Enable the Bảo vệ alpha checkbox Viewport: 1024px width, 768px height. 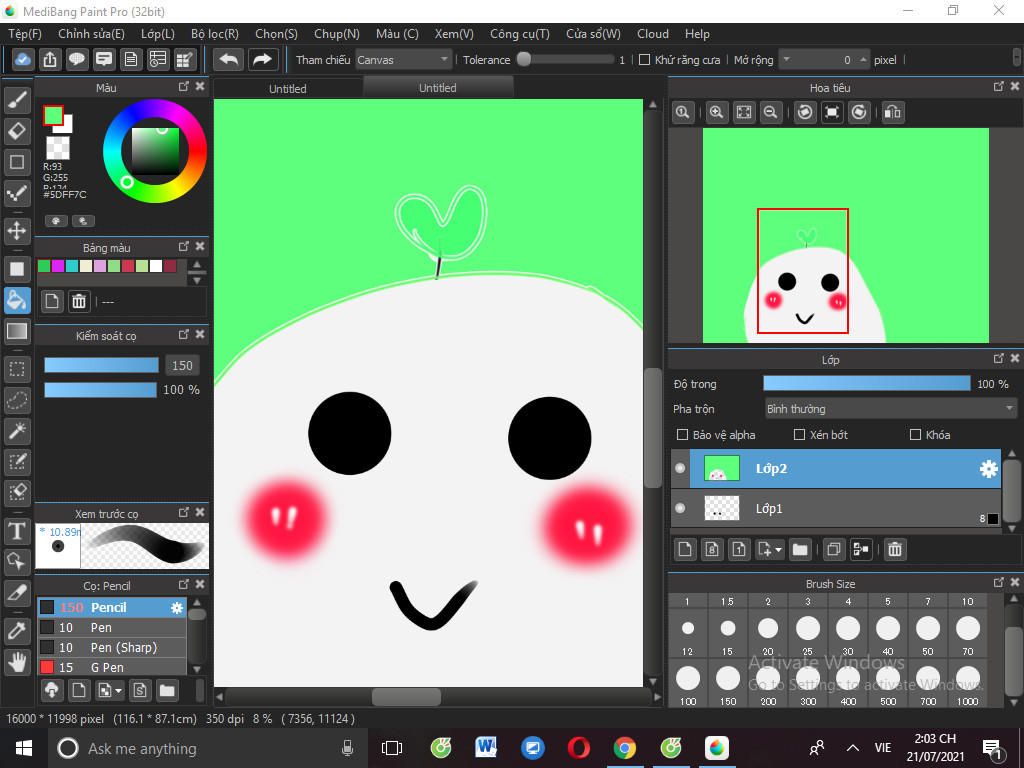[x=683, y=435]
